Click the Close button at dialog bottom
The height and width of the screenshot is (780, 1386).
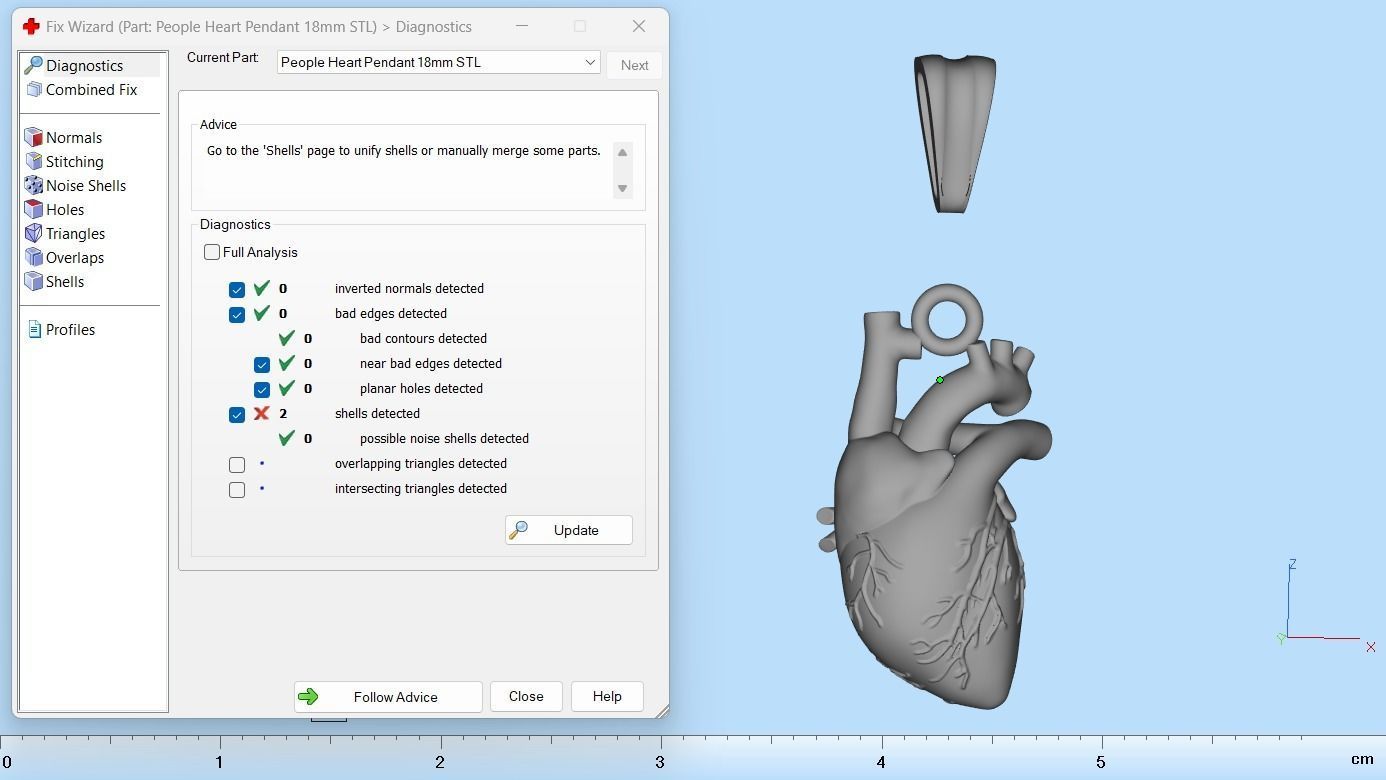[526, 696]
